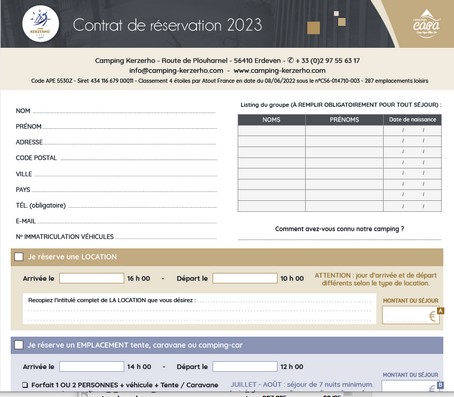The width and height of the screenshot is (454, 397).
Task: Click the phone symbol before the number
Action: coord(290,60)
